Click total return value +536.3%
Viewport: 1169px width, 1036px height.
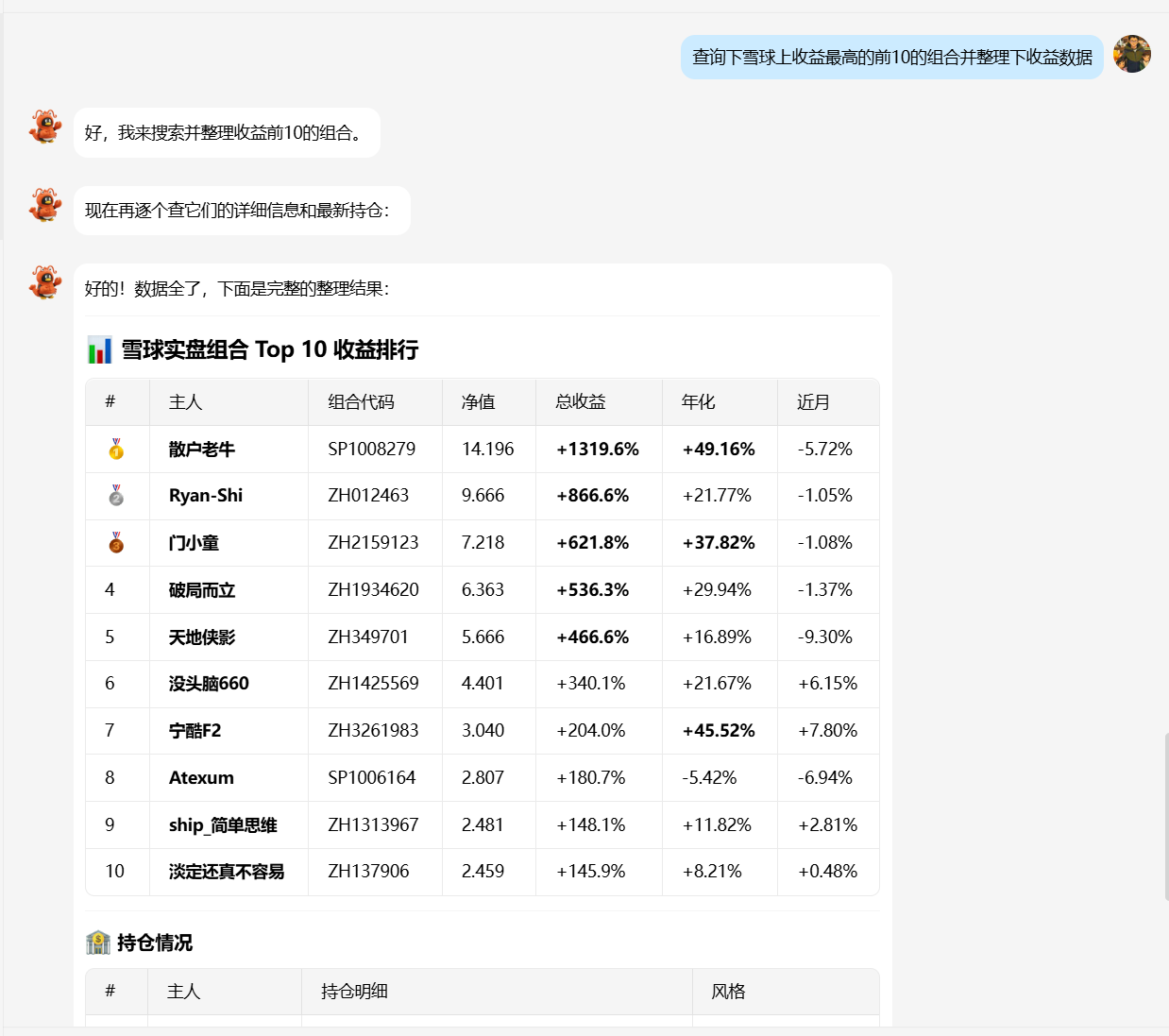point(592,590)
